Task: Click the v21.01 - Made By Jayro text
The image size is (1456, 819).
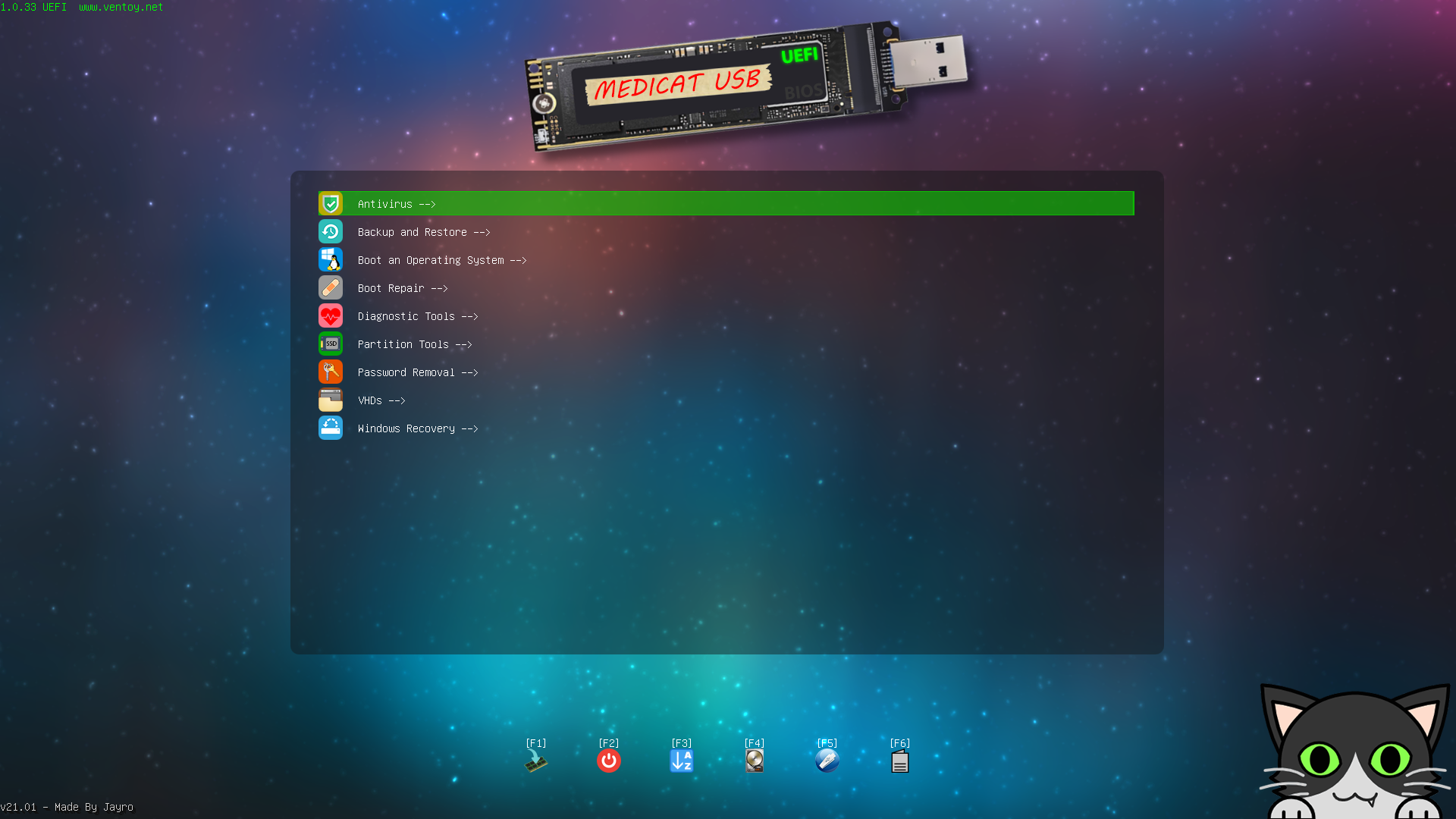Action: tap(67, 807)
